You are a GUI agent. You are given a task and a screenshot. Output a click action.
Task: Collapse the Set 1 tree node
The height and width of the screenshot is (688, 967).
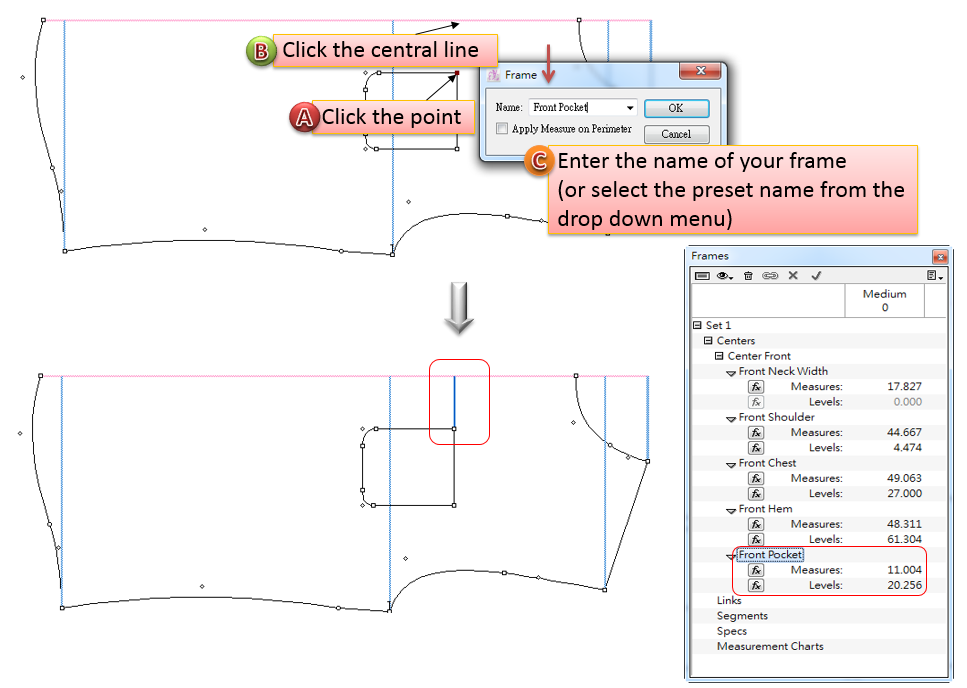point(697,326)
